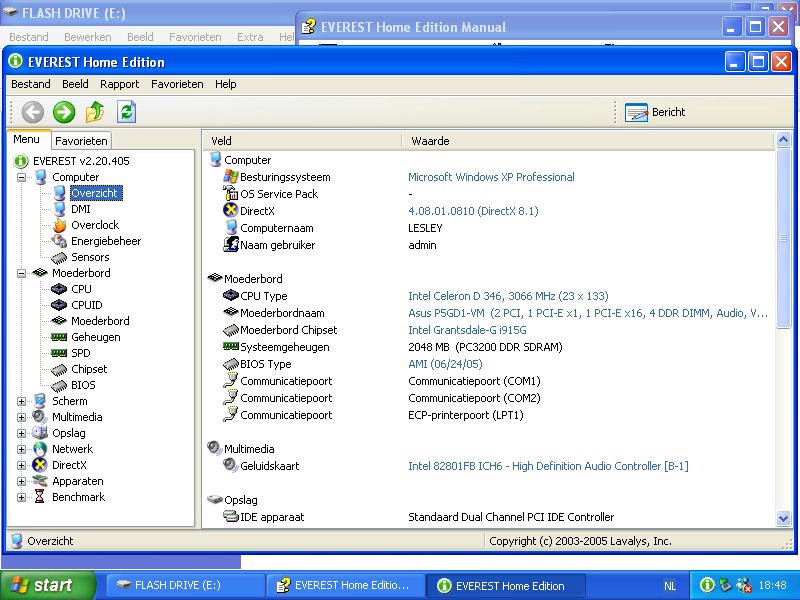Image resolution: width=800 pixels, height=600 pixels.
Task: Switch to the Menu tab
Action: click(x=27, y=139)
